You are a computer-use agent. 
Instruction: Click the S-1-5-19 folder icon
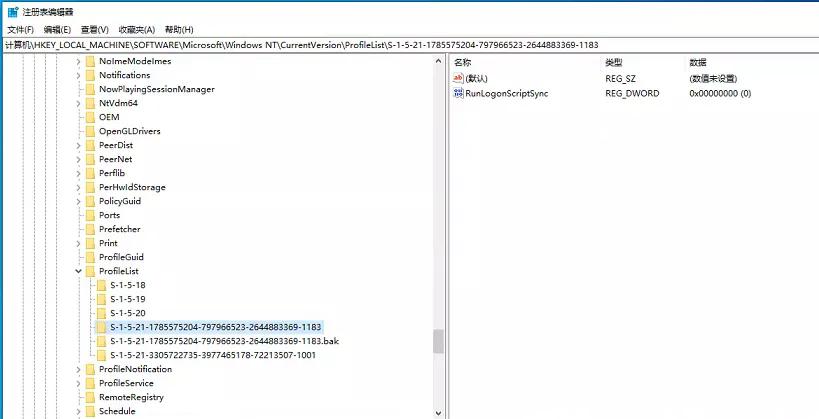click(101, 299)
